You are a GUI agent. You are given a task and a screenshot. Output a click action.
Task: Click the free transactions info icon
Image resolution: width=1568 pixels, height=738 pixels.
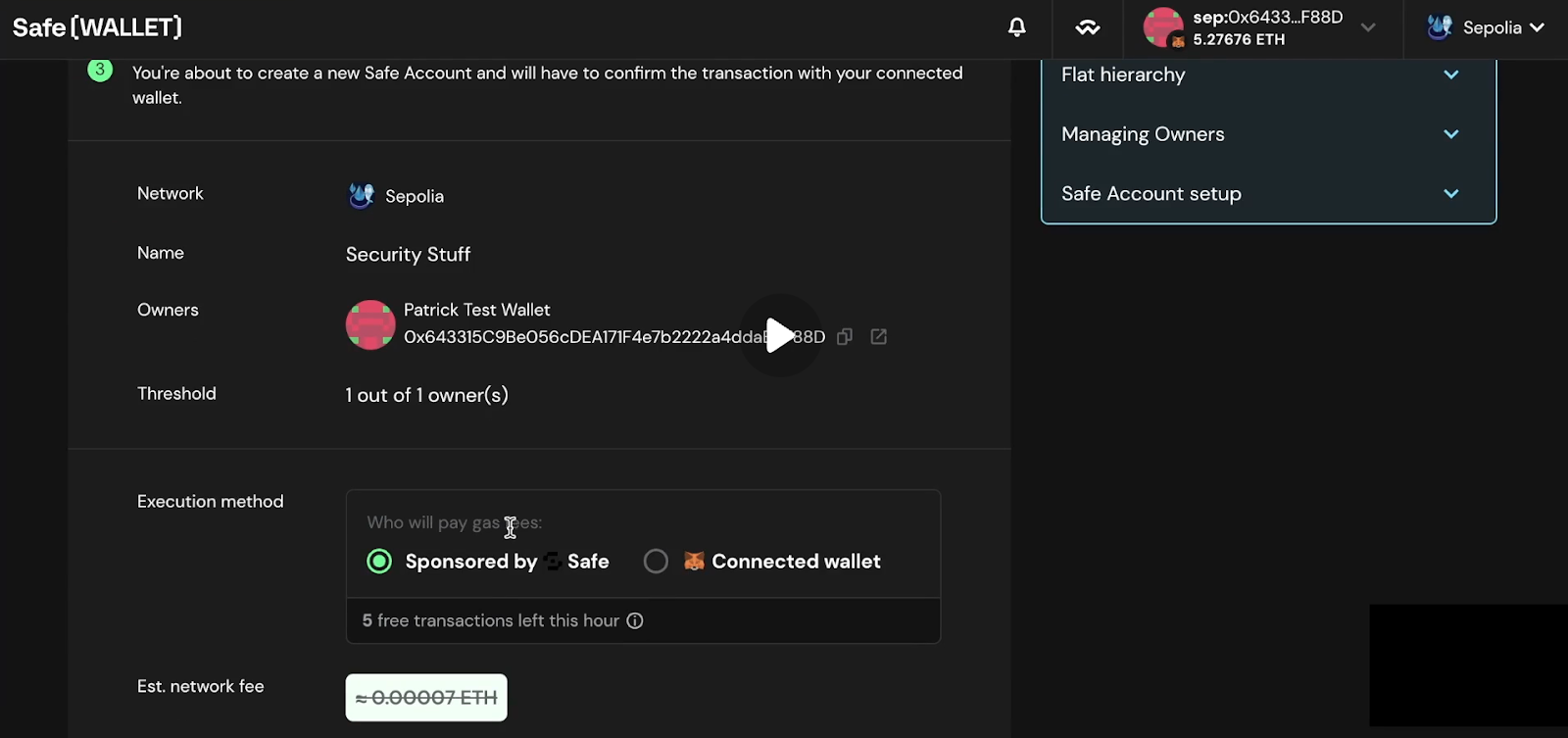635,620
